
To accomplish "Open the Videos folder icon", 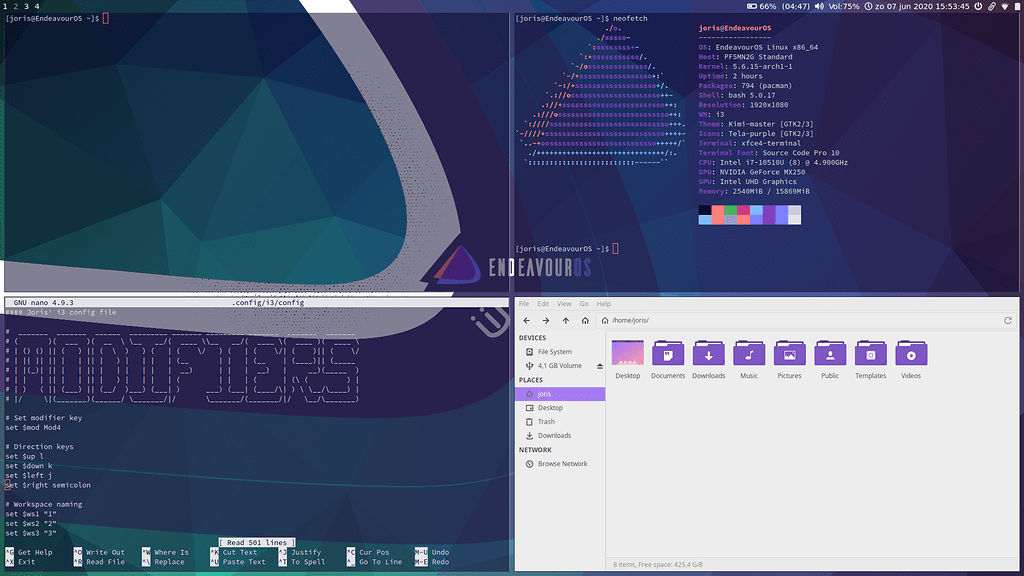I will pyautogui.click(x=911, y=353).
